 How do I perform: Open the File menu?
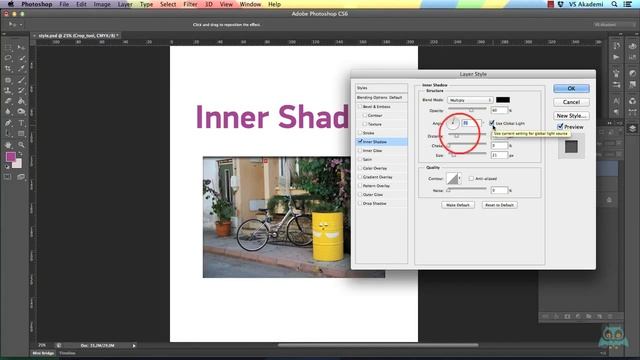point(64,4)
